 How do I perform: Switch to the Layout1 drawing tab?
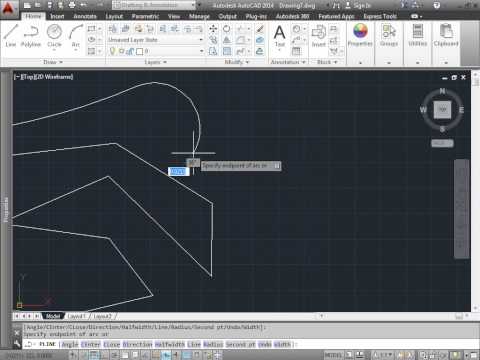(77, 316)
